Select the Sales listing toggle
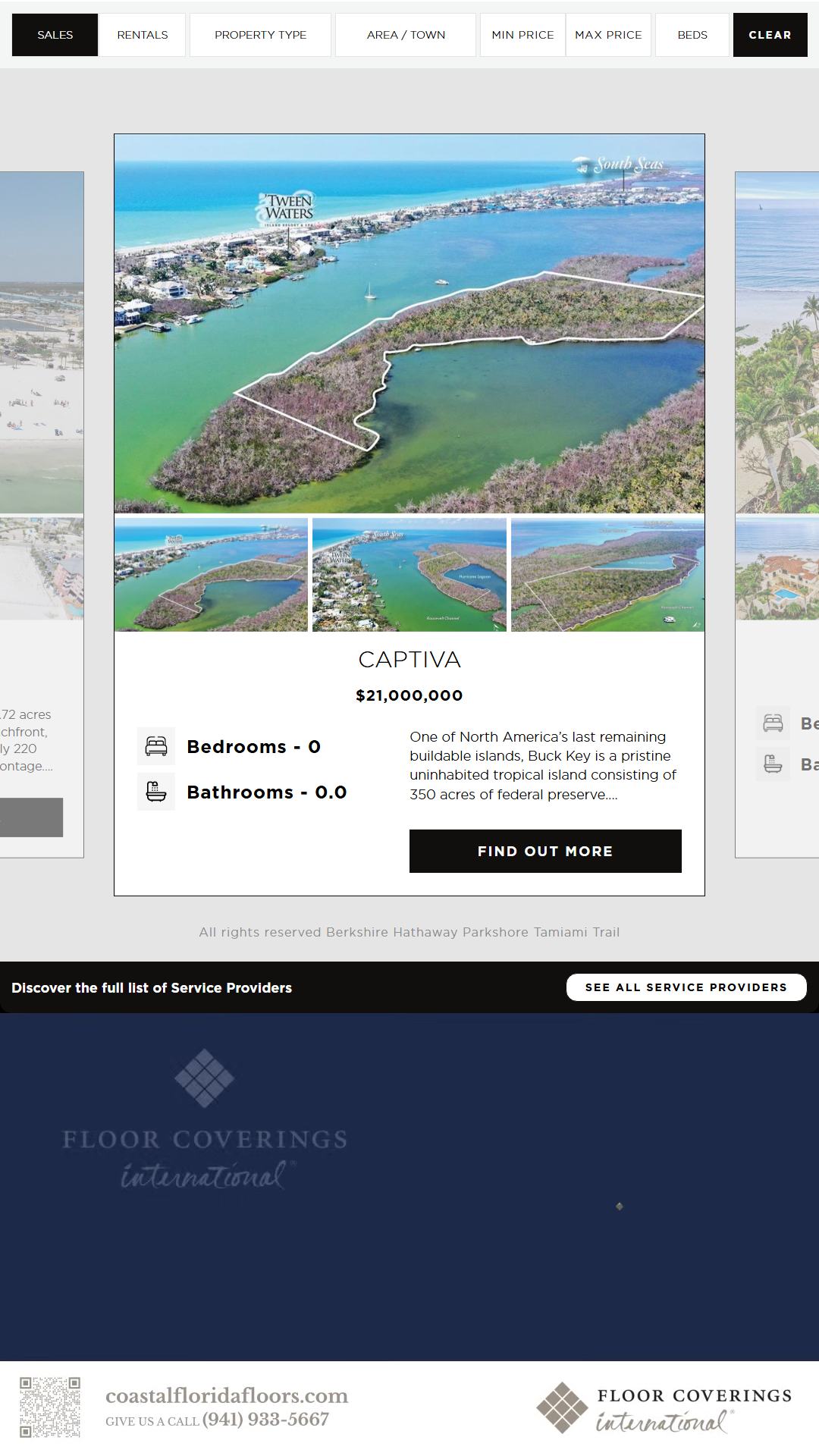This screenshot has height=1456, width=819. 55,35
